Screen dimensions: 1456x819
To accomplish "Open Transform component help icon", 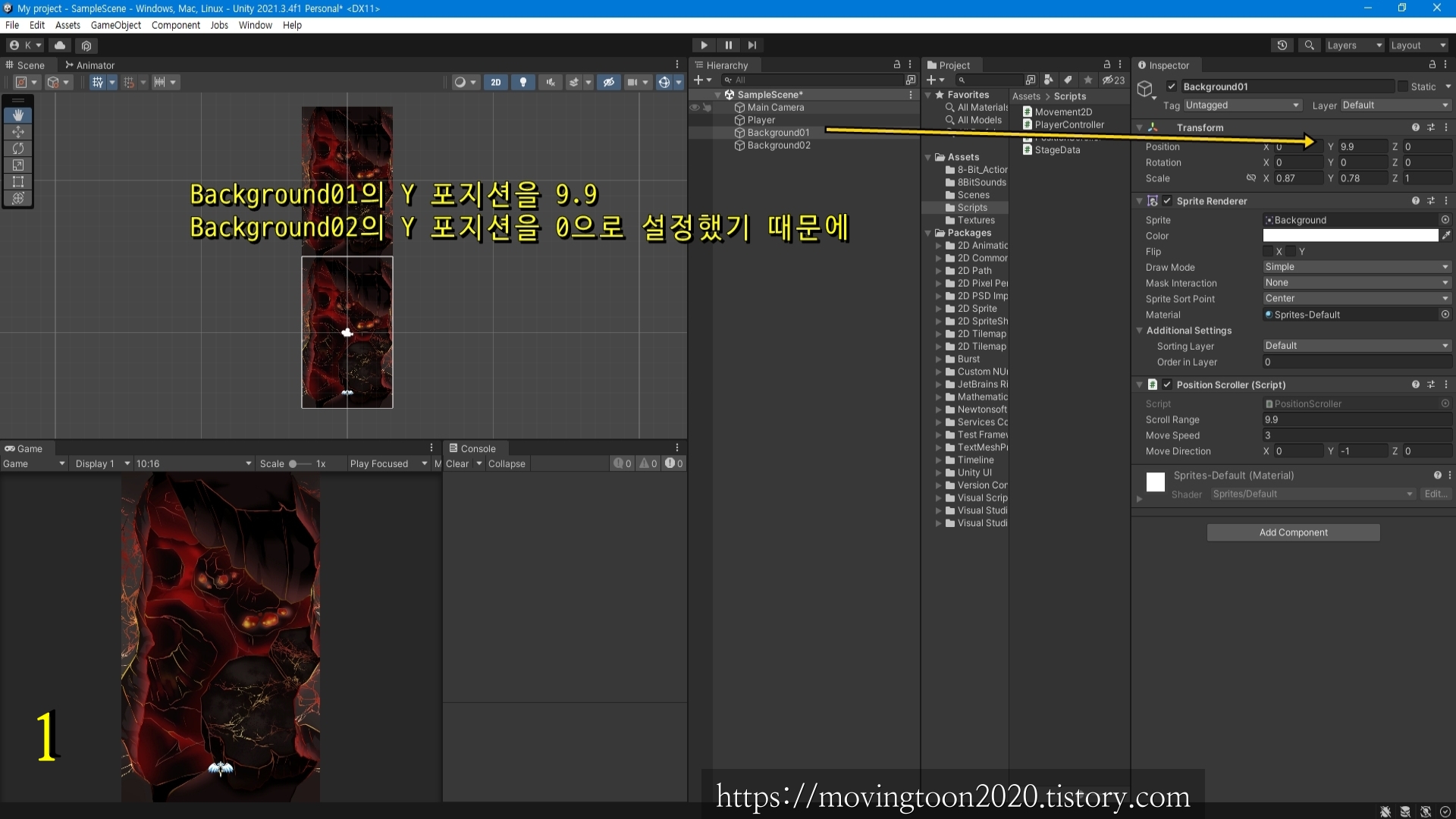I will click(1415, 127).
